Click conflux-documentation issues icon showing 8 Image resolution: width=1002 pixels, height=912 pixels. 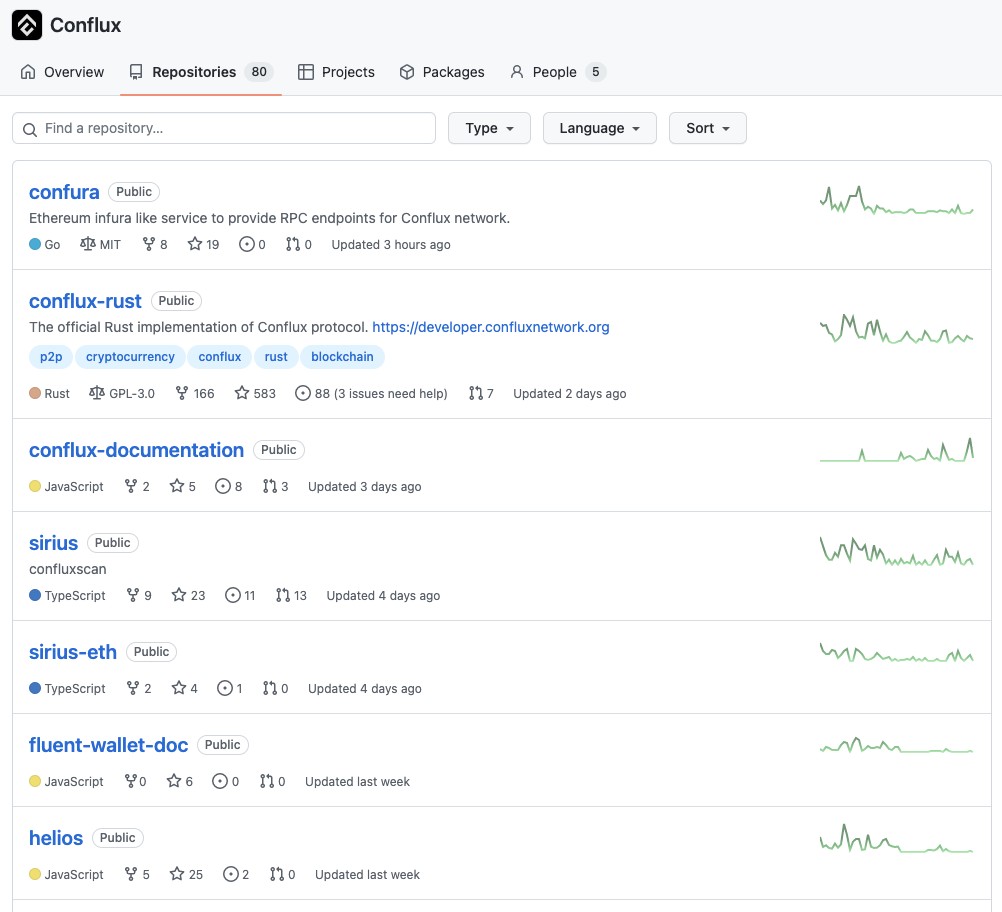222,486
